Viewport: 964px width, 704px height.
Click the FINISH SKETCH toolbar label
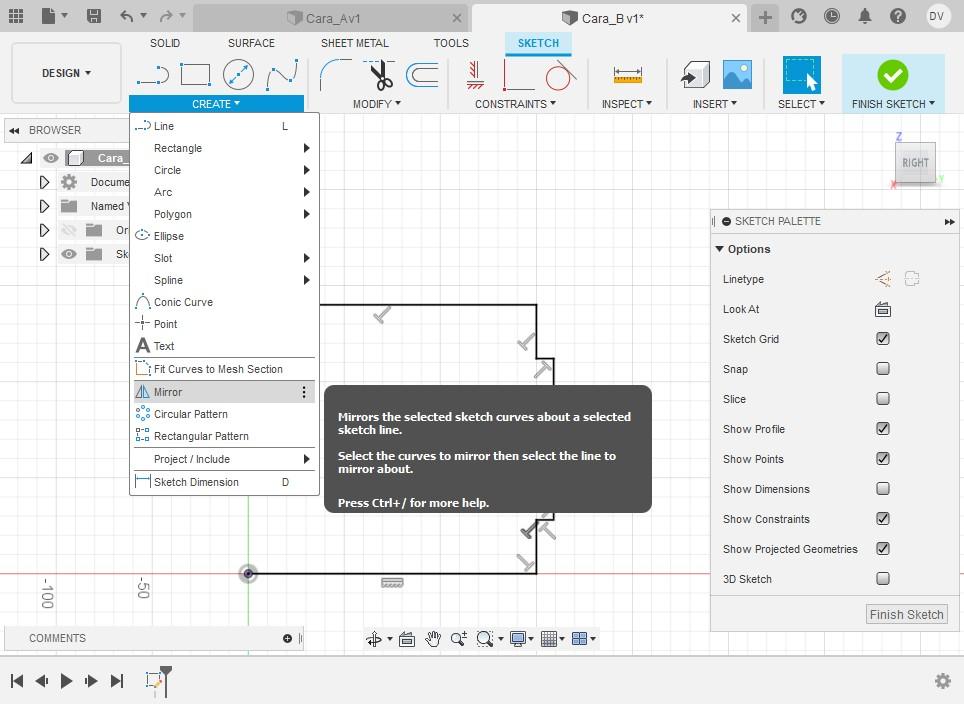coord(893,104)
